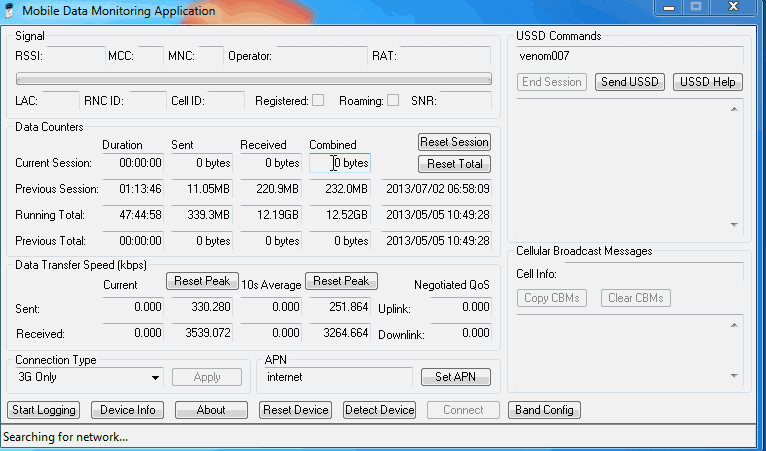Screen dimensions: 766x451
Task: Click the Uplink QoS value 0.000
Action: [x=461, y=307]
